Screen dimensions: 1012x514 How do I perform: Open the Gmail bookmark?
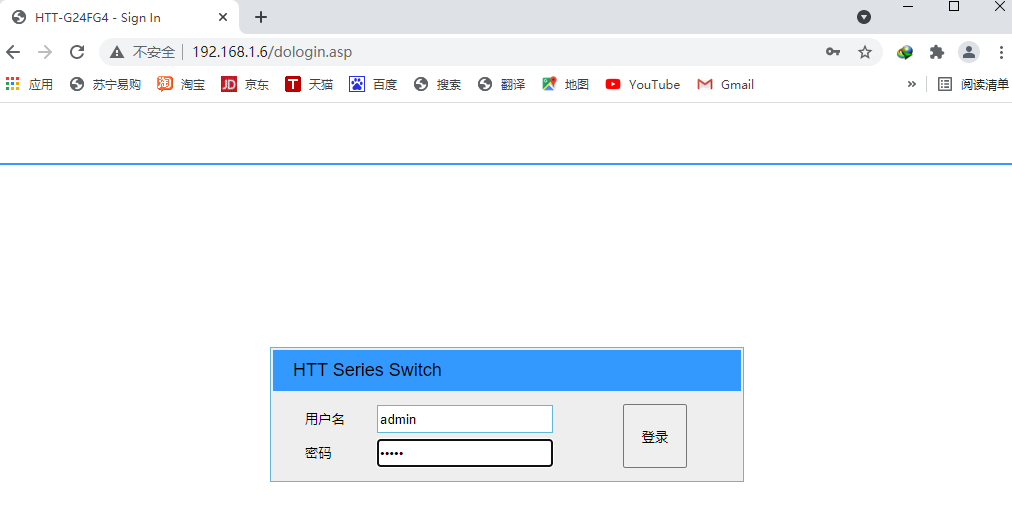pos(726,85)
